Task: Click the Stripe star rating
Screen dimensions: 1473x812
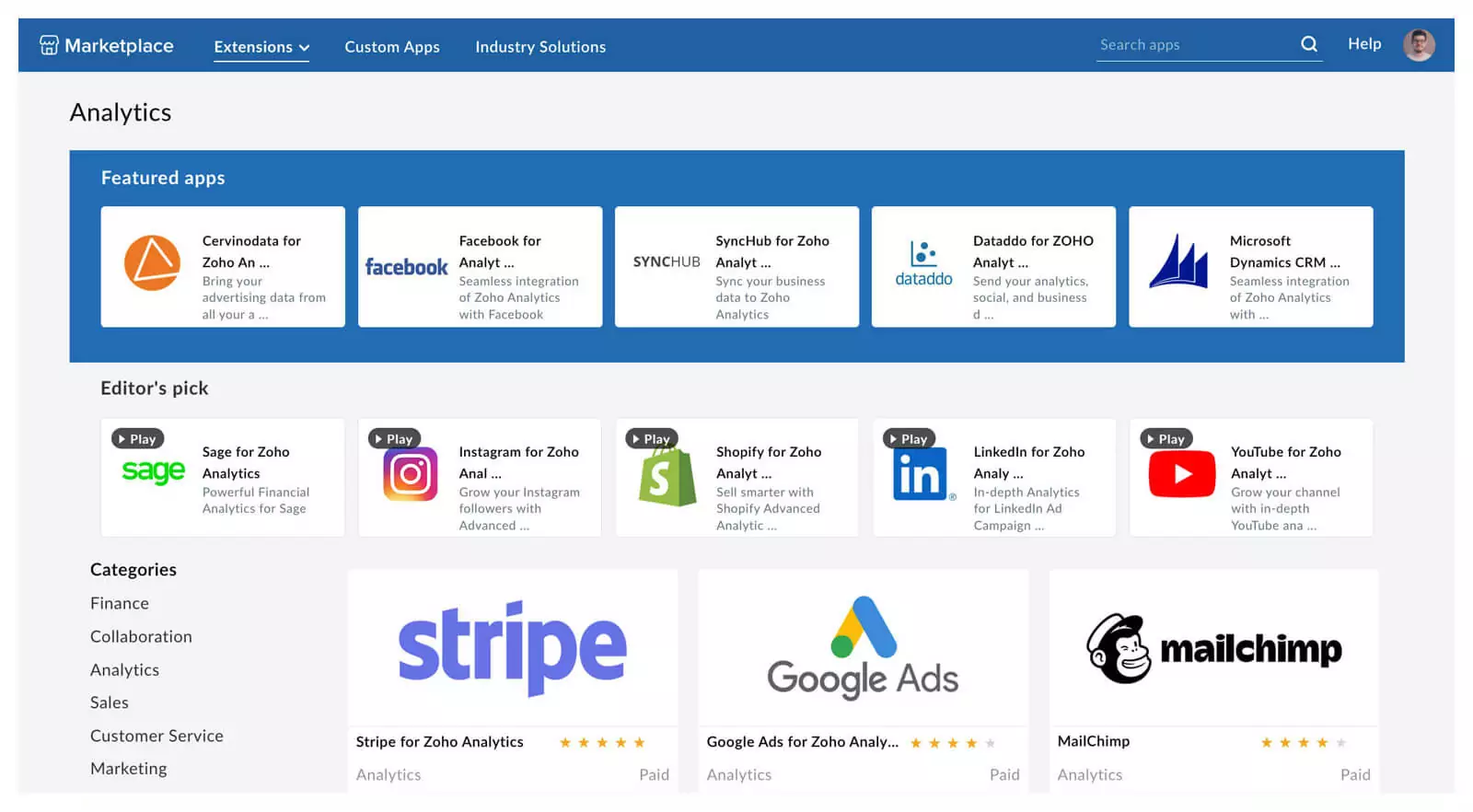Action: pos(602,743)
